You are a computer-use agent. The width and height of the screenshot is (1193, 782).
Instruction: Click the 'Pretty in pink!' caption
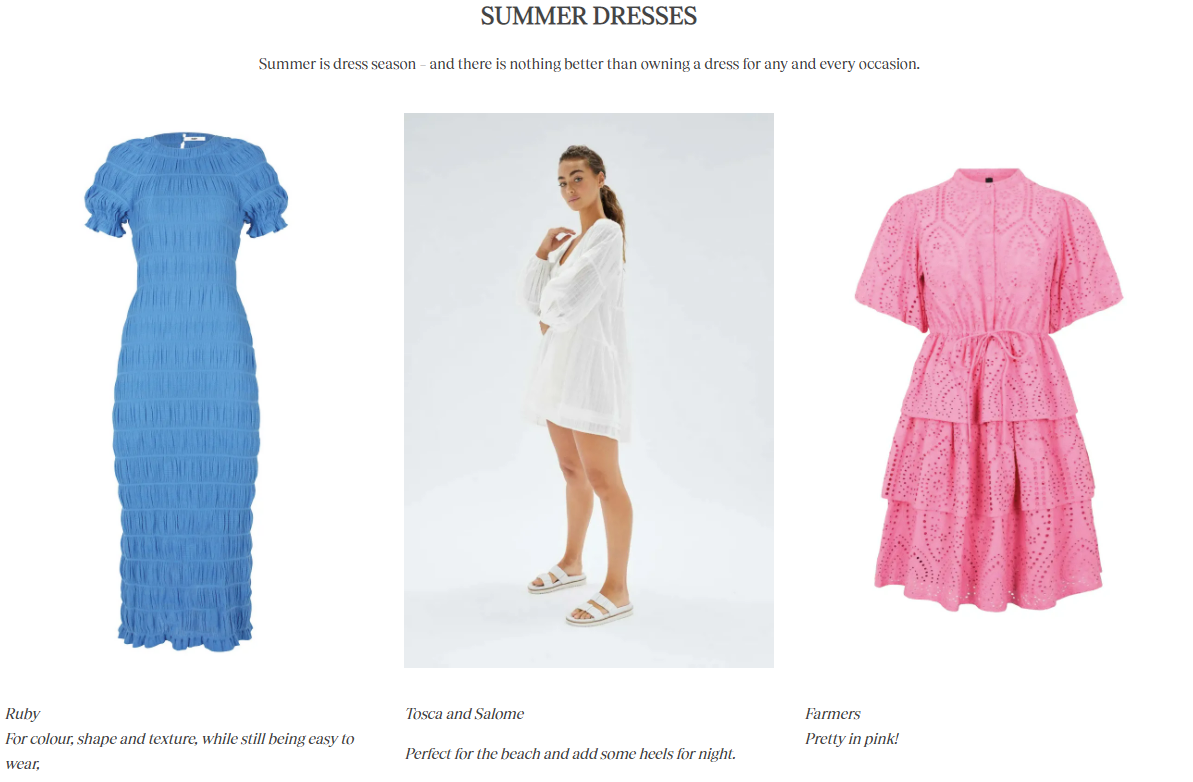(852, 739)
